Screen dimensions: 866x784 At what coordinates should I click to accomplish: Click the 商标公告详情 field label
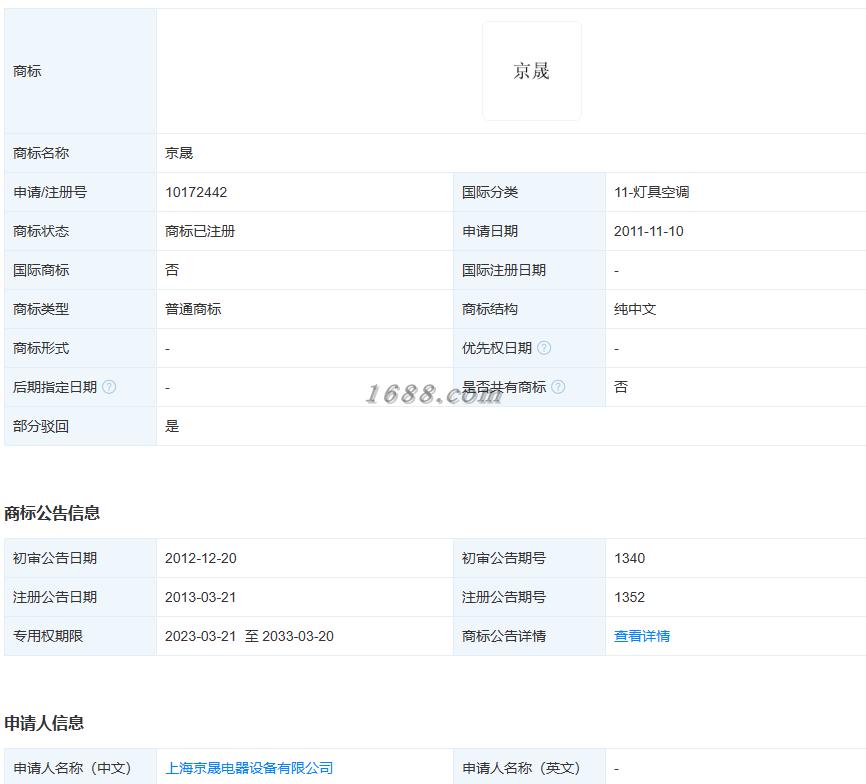(504, 636)
